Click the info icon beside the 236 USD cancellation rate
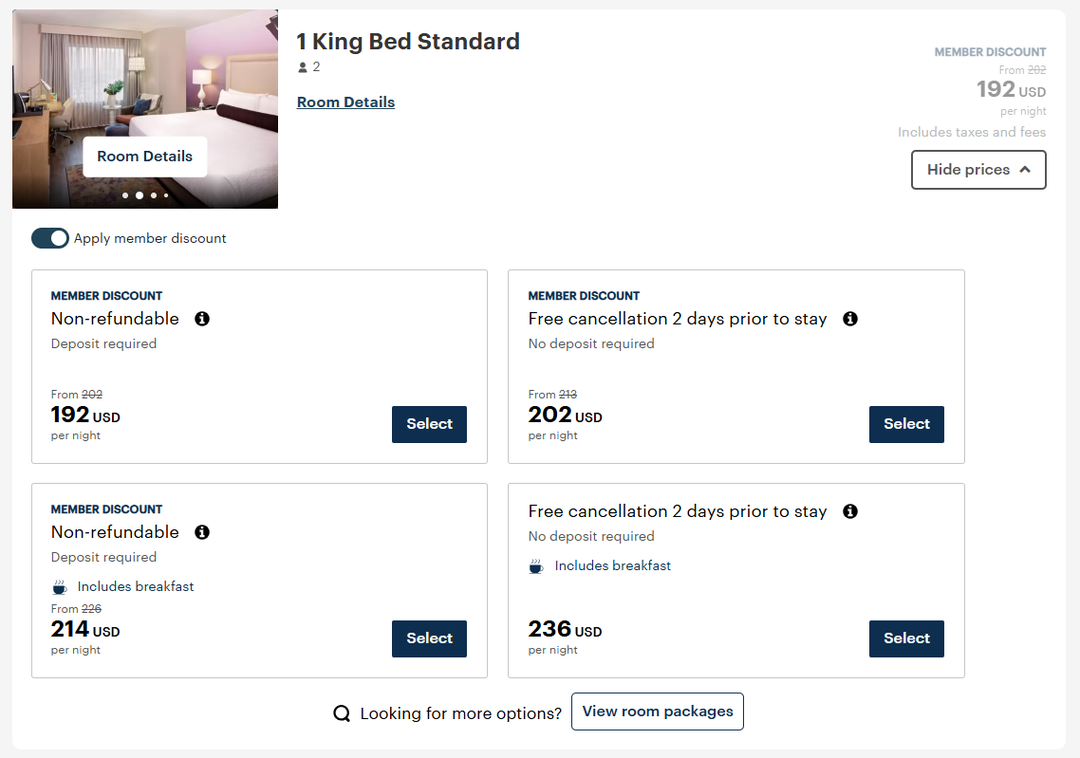1080x758 pixels. pyautogui.click(x=850, y=511)
